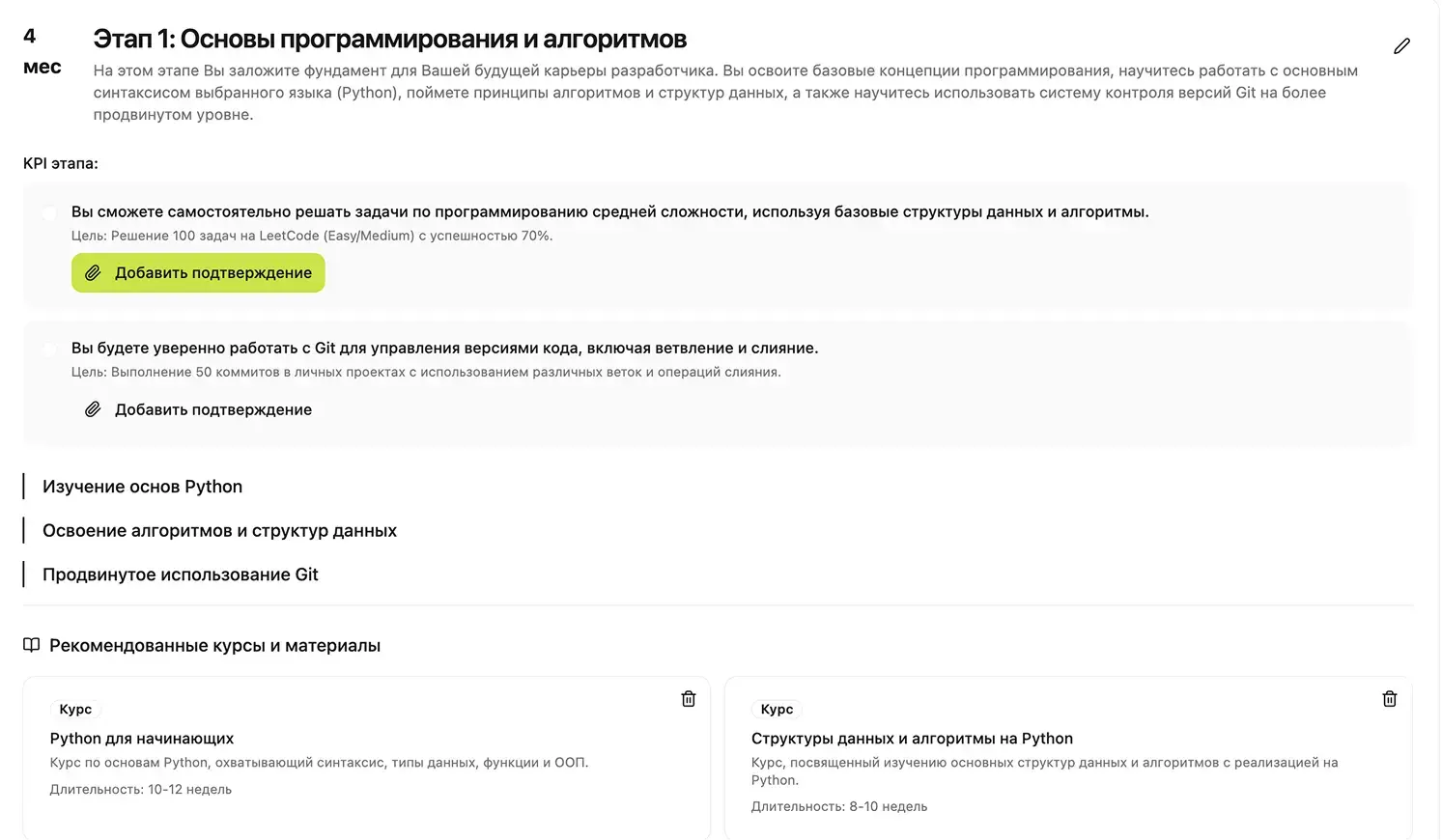
Task: Click the 'Курс' tag on the Python beginners card
Action: 75,710
